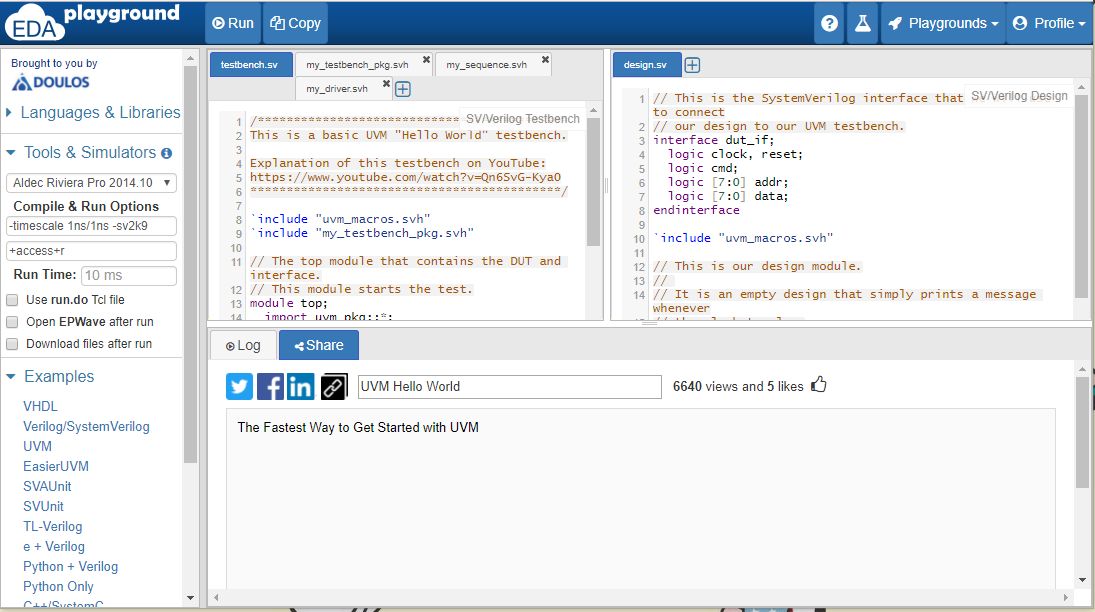Click the lab flask icon in the toolbar

[862, 22]
